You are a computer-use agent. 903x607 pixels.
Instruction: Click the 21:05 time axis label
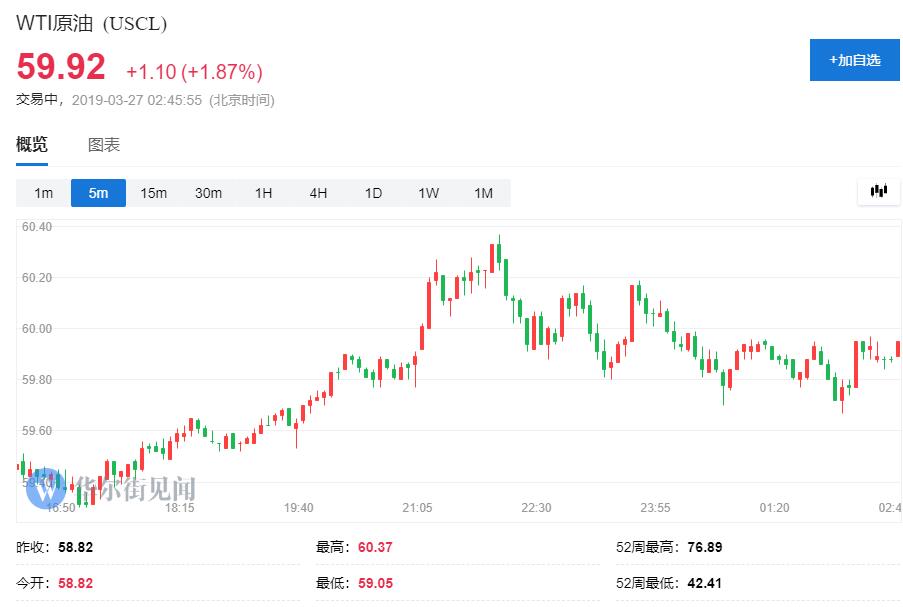[418, 508]
